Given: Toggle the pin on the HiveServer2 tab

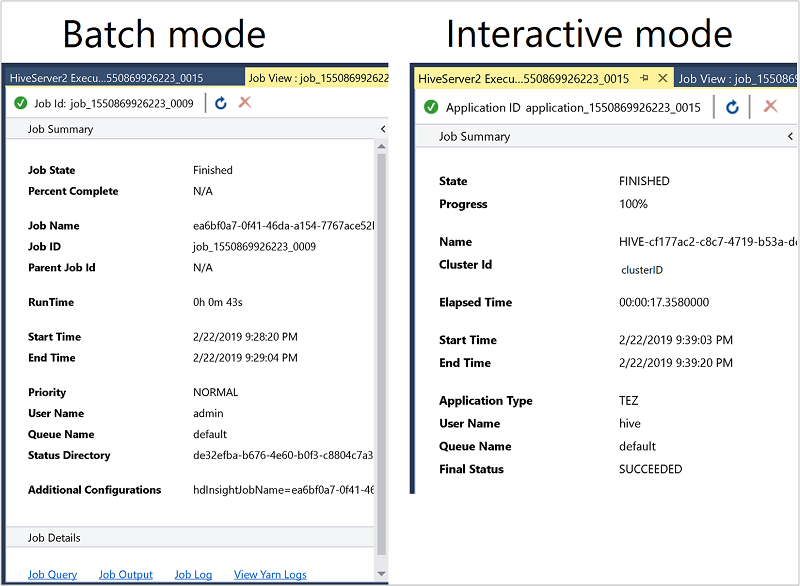Looking at the screenshot, I should tap(644, 76).
